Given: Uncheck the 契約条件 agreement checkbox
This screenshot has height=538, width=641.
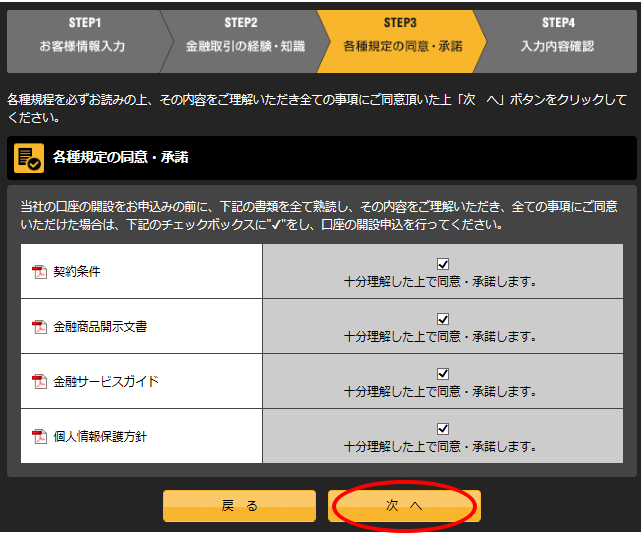Looking at the screenshot, I should point(443,264).
